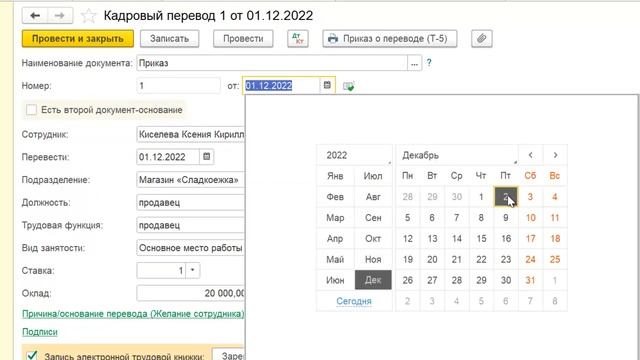
Task: Pick December 26 in calendar
Action: point(408,280)
